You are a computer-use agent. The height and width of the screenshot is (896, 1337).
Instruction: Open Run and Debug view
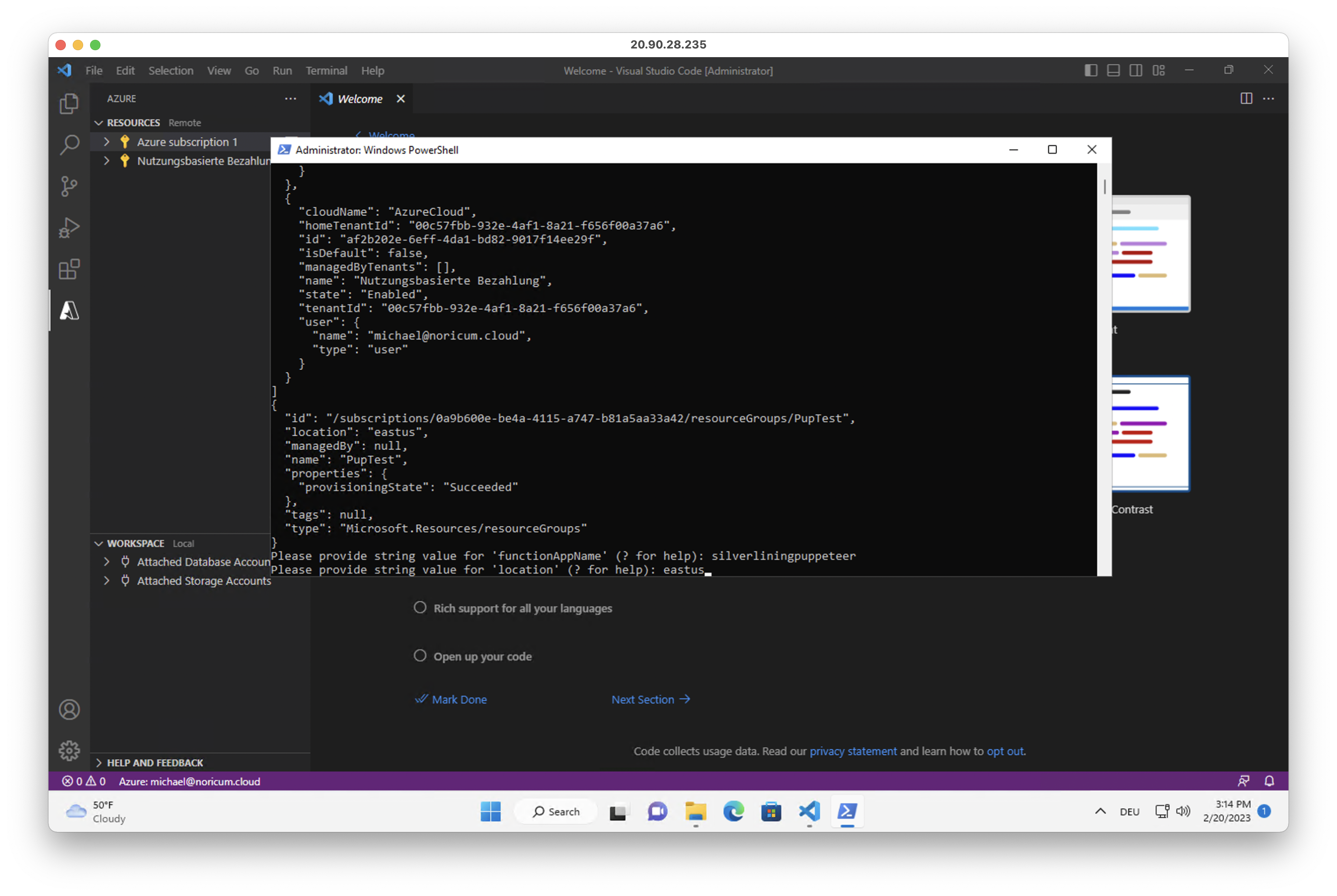[69, 227]
